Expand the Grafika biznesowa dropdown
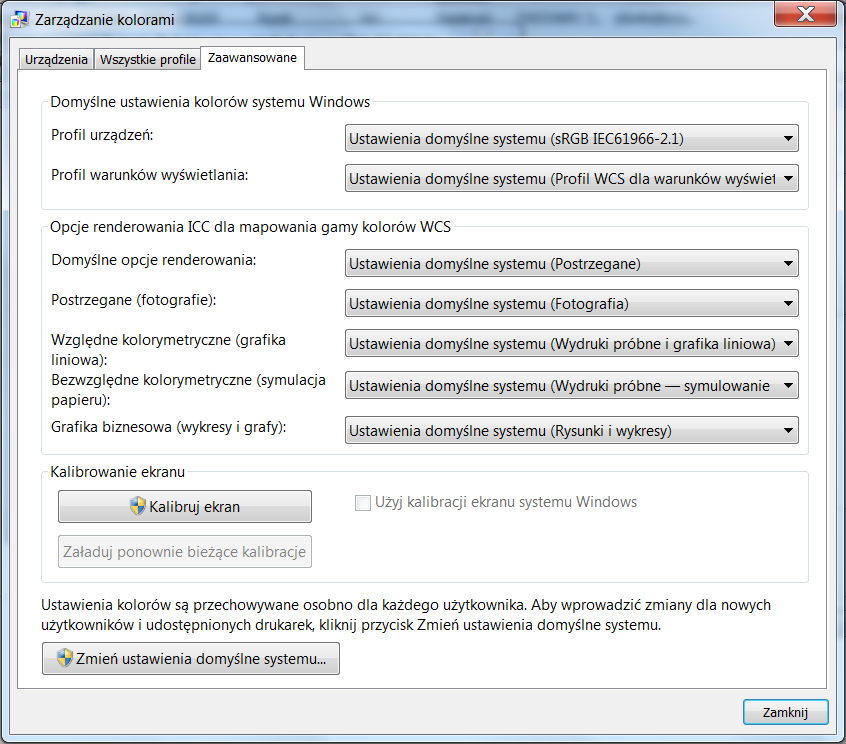Image resolution: width=846 pixels, height=744 pixels. tap(571, 431)
